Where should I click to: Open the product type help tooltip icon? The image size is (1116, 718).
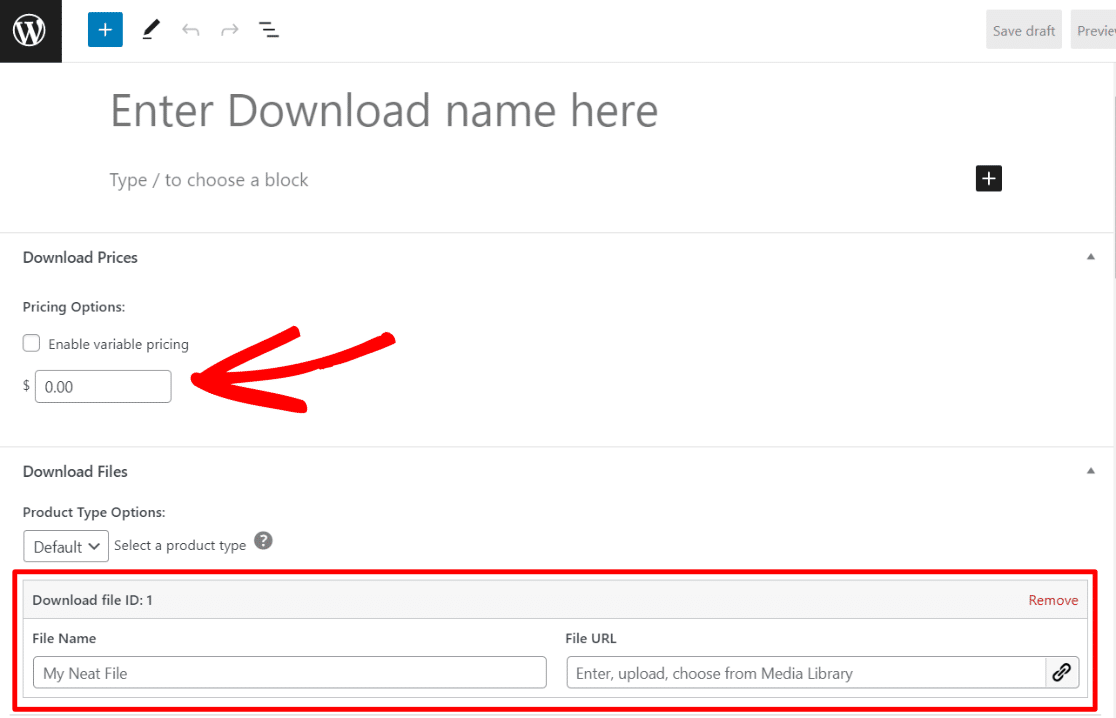[263, 540]
